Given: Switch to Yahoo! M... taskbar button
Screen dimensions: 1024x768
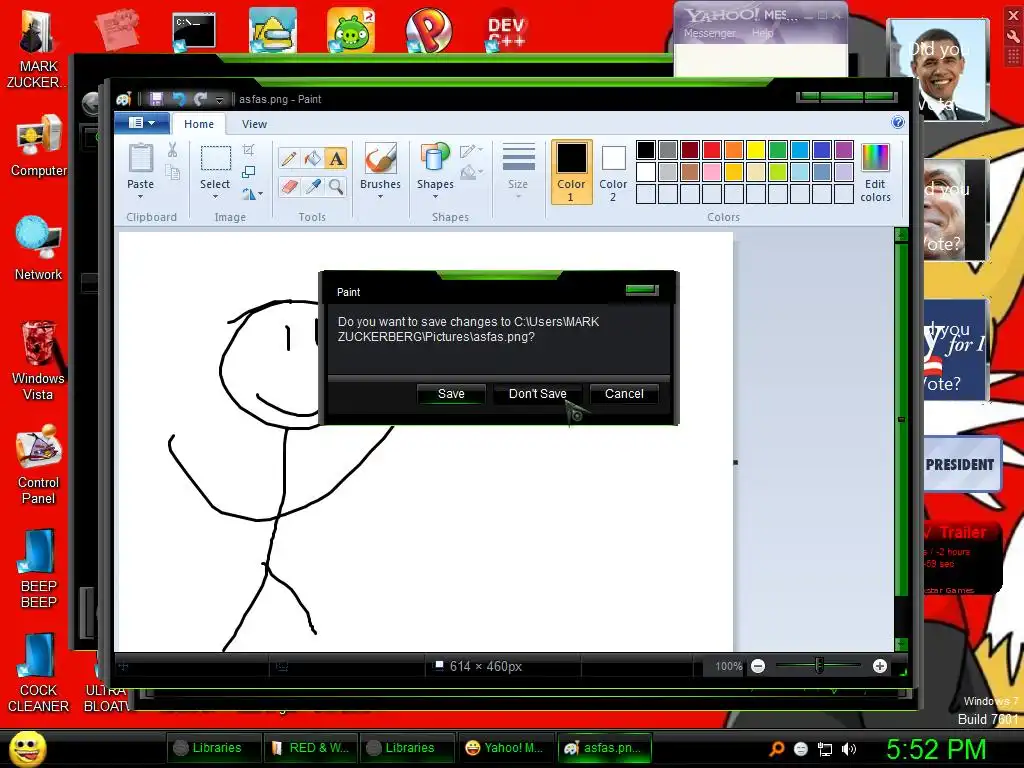Looking at the screenshot, I should [x=504, y=748].
